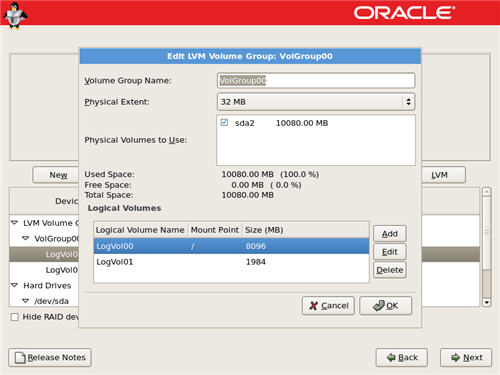Click the Used Space value 10080.00 MB
Image resolution: width=500 pixels, height=375 pixels.
coord(247,174)
